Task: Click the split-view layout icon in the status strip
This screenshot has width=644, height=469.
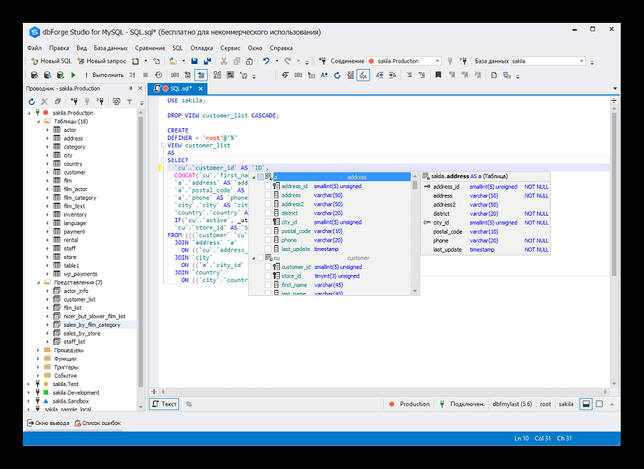Action: (586, 404)
